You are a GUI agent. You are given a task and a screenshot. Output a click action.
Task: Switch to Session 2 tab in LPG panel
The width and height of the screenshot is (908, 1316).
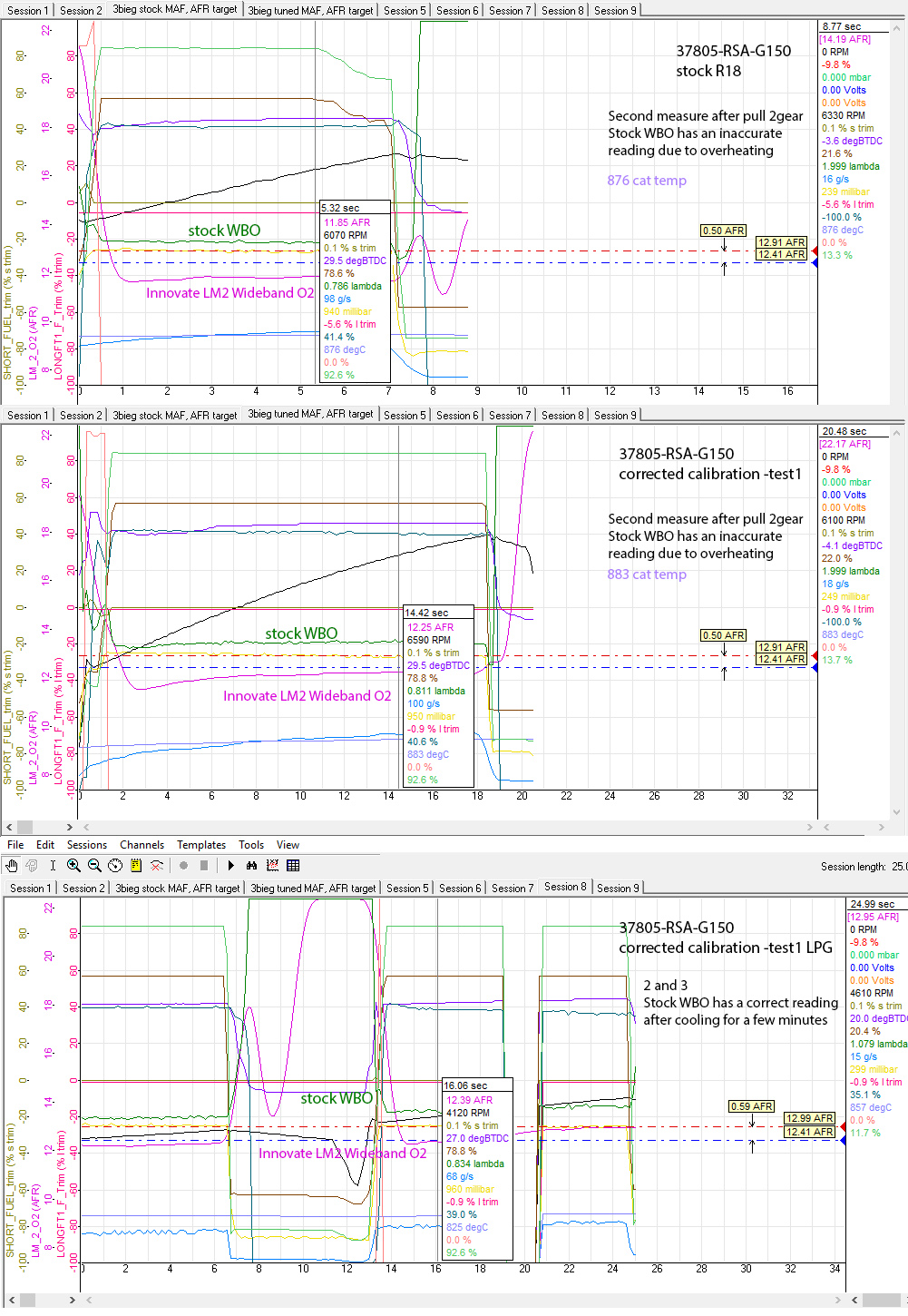pyautogui.click(x=83, y=889)
